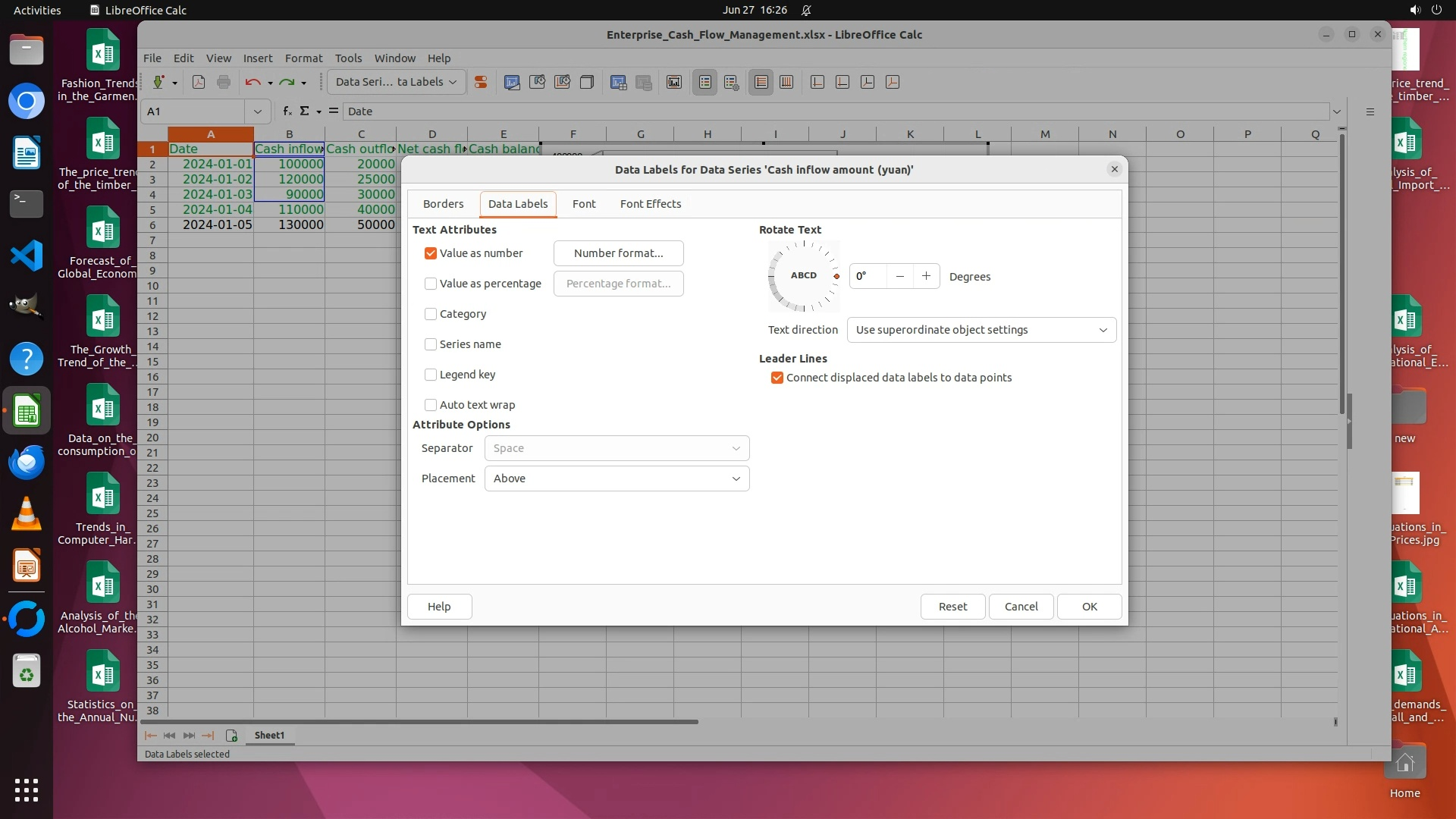
Task: Open the Text direction dropdown
Action: point(981,330)
